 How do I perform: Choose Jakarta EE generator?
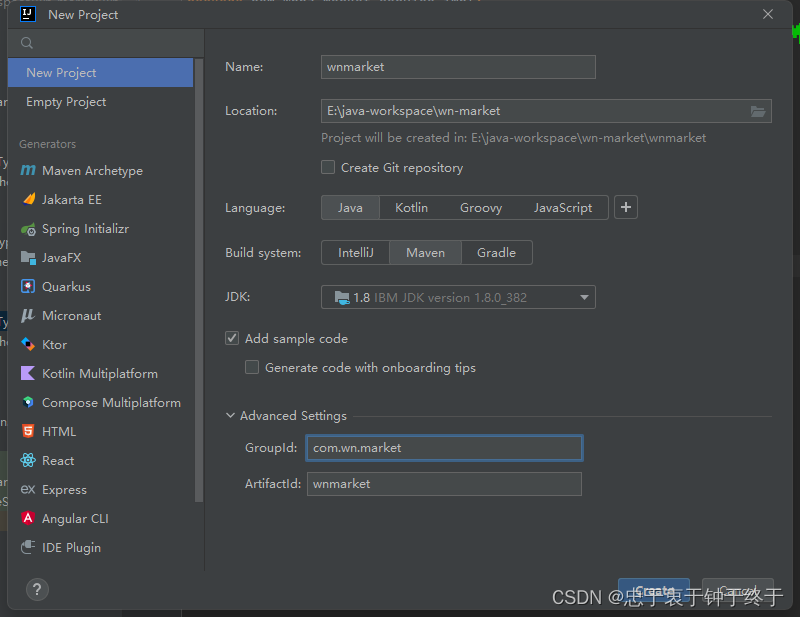pyautogui.click(x=101, y=200)
